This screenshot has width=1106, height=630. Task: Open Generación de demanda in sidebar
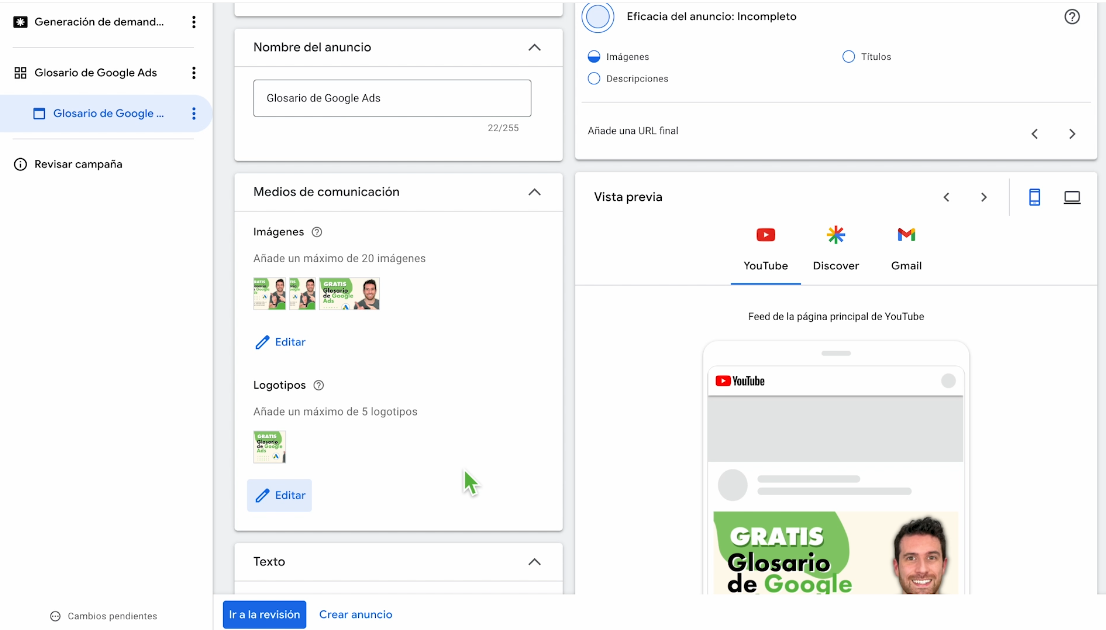(x=99, y=22)
